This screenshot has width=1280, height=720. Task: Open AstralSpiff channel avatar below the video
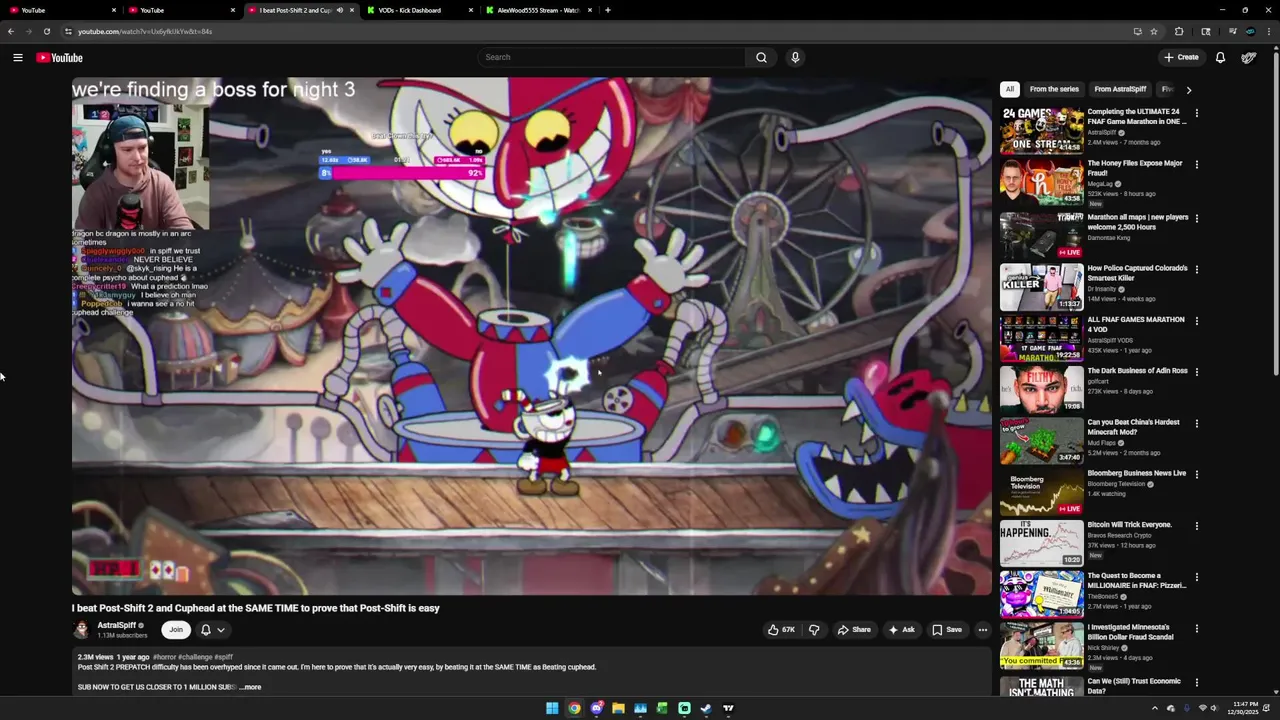(81, 630)
